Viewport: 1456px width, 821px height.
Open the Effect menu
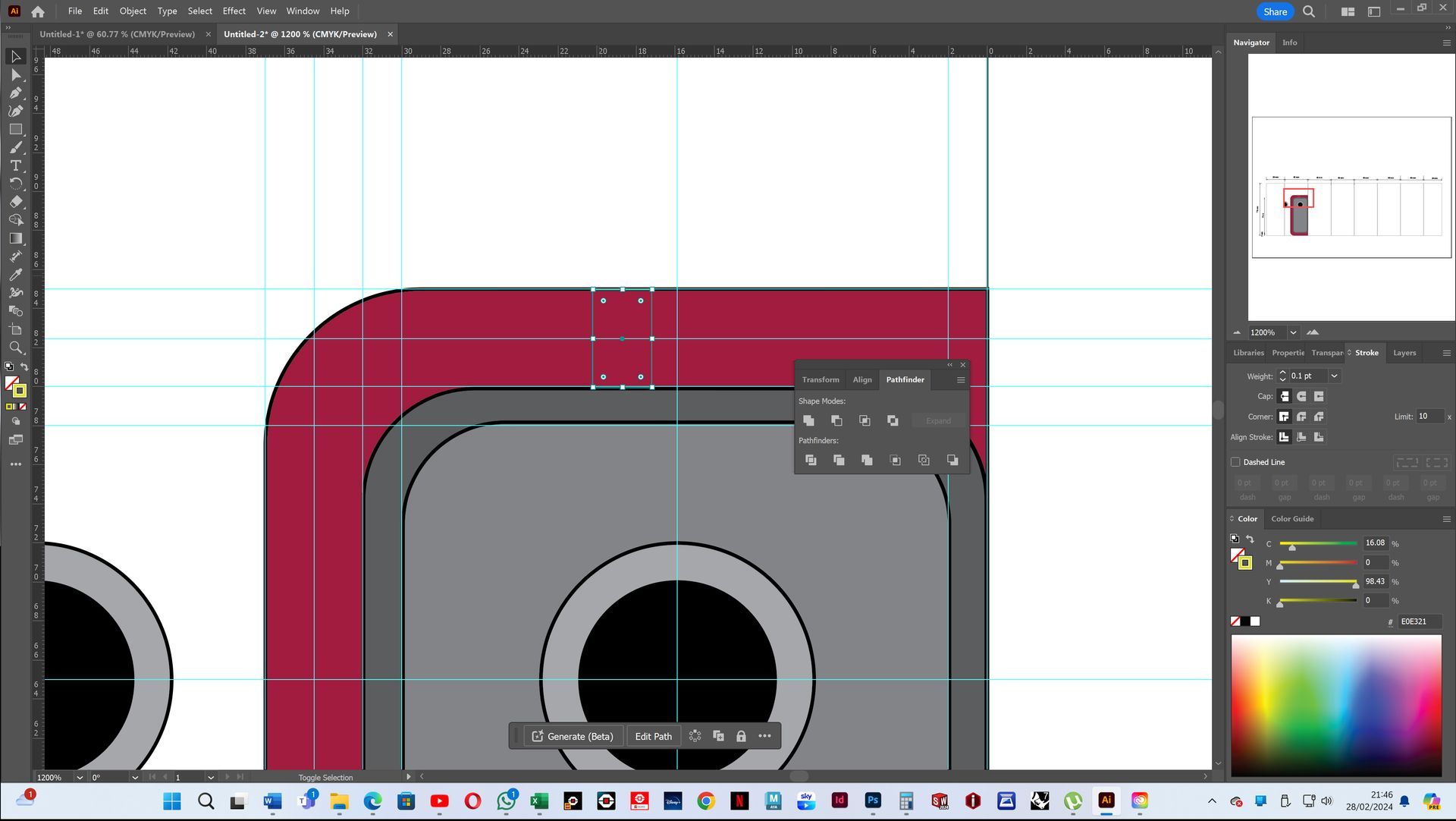tap(234, 11)
